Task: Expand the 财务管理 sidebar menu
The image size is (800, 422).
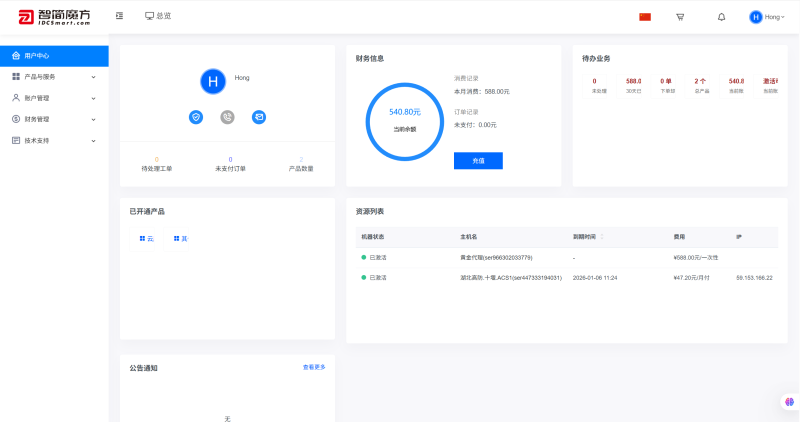Action: tap(54, 119)
